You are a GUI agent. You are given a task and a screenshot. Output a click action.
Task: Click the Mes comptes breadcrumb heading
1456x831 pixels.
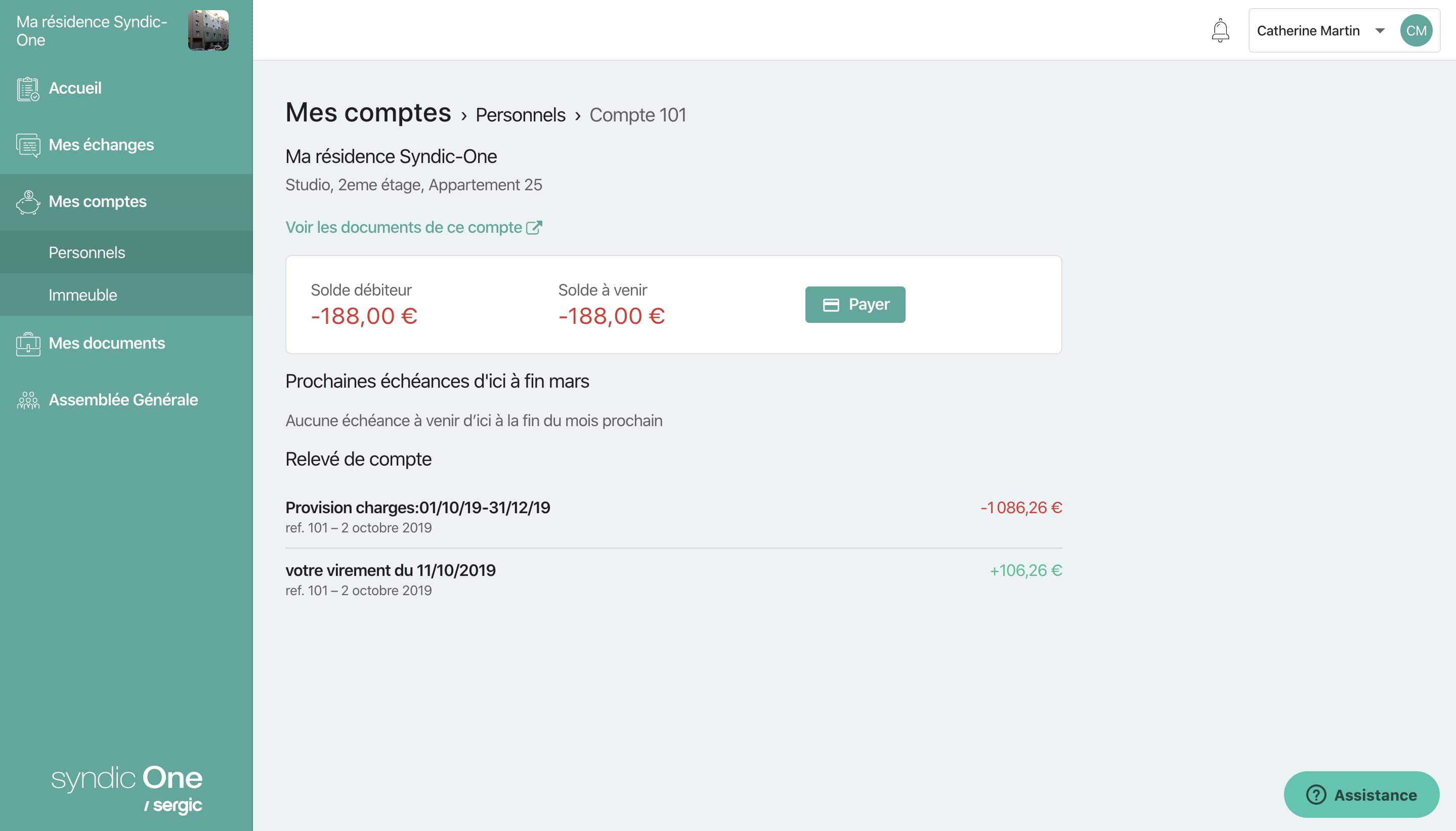click(368, 112)
